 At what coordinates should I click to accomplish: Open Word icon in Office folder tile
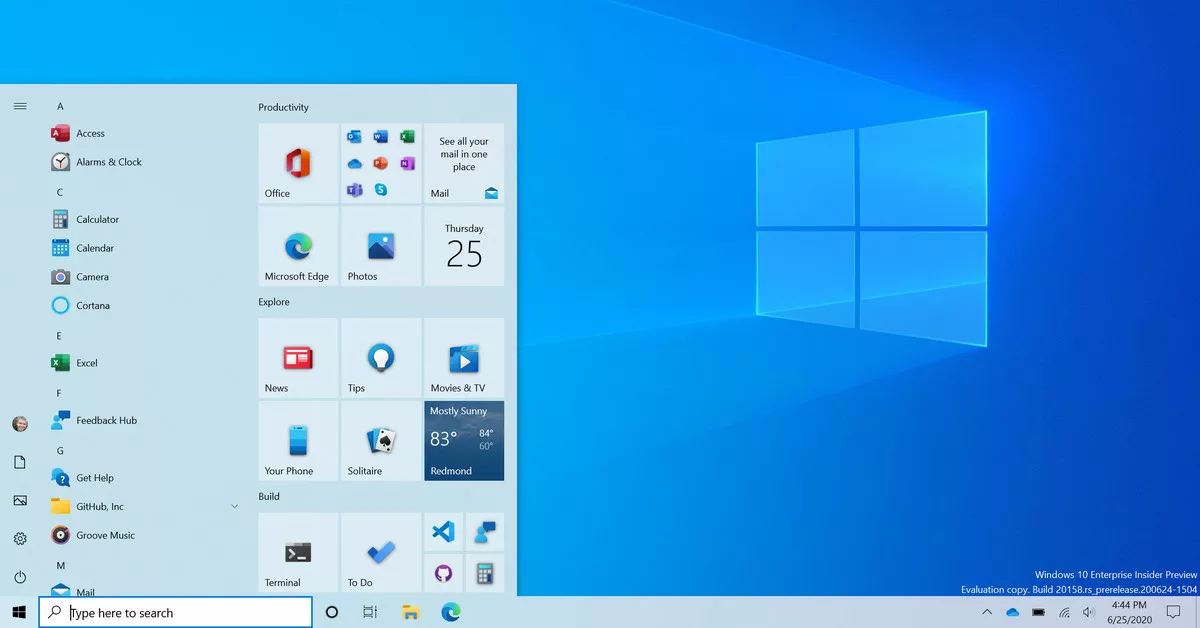click(381, 137)
